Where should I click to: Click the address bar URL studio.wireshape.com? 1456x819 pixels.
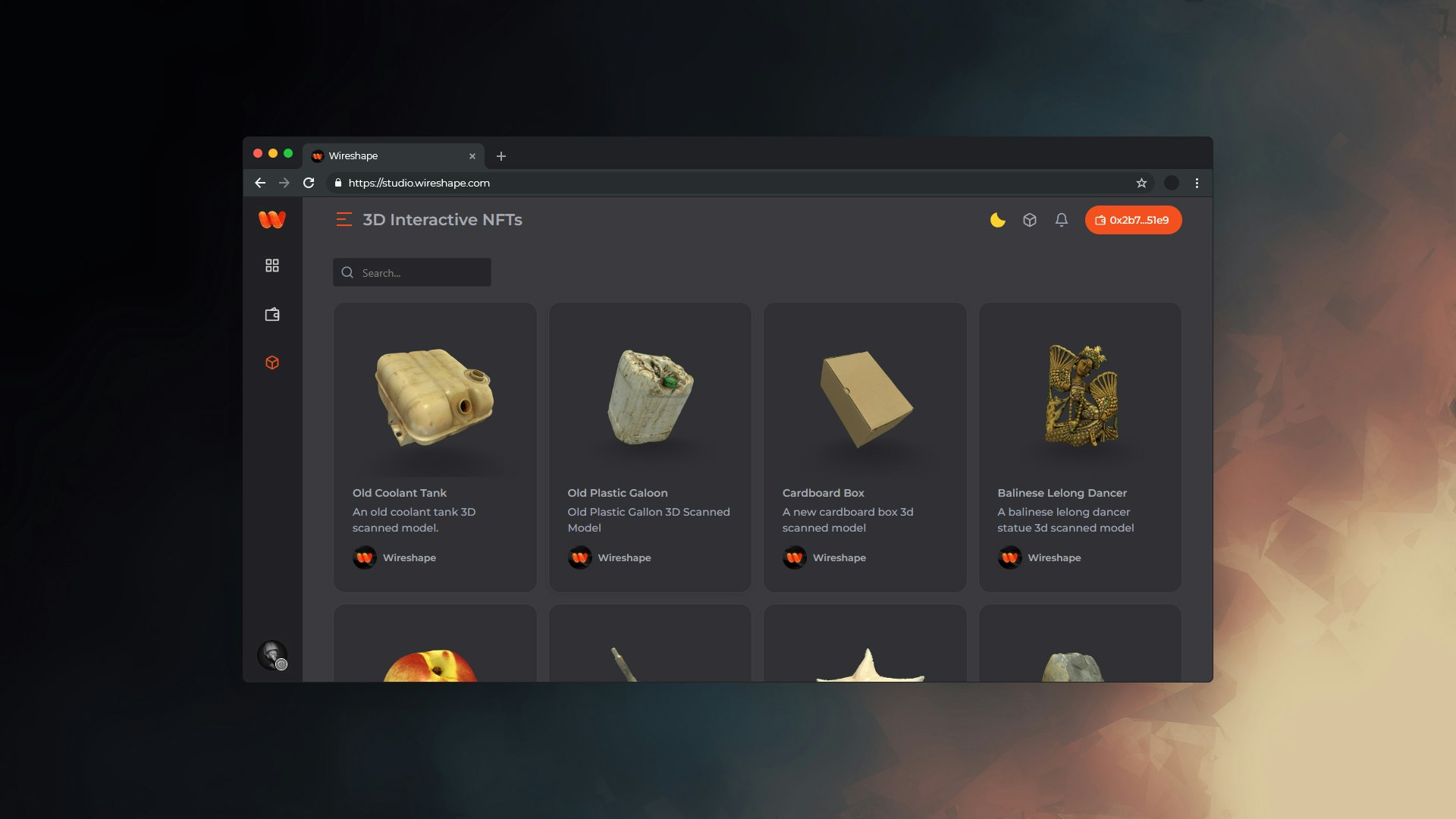pyautogui.click(x=419, y=183)
